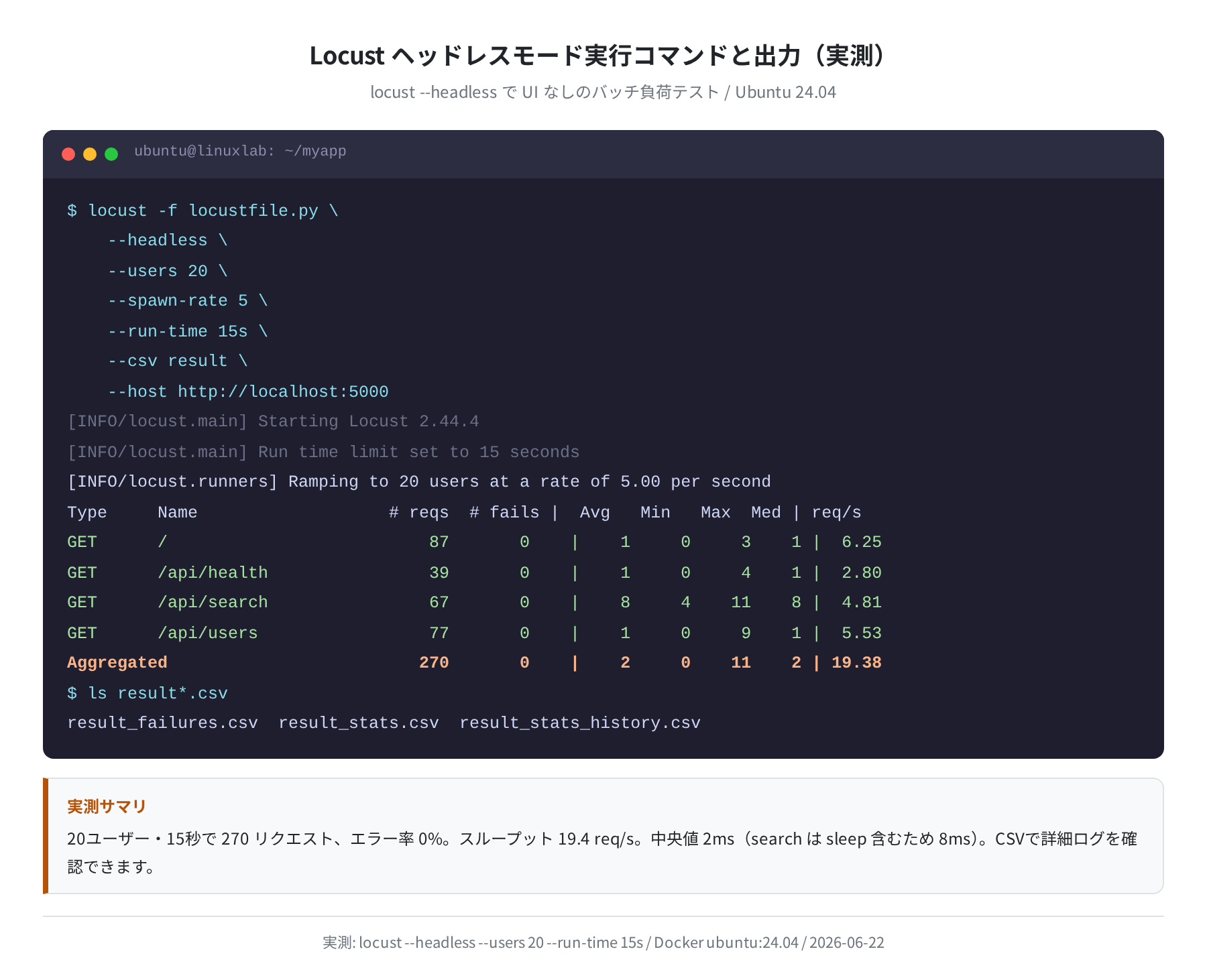
Task: Click the file name result_stats_history.csv
Action: 580,723
